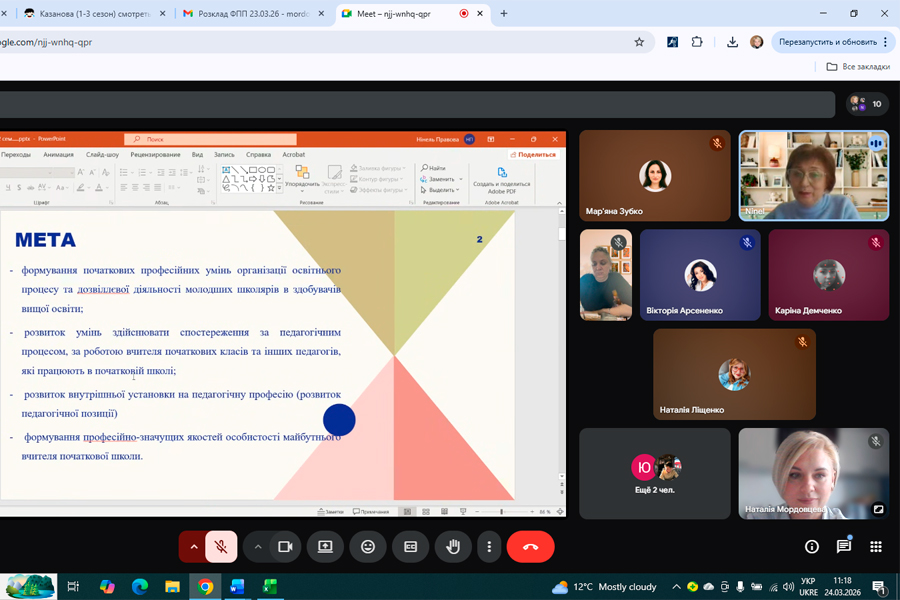Toggle the camera in Meet
Viewport: 900px width, 600px height.
click(285, 547)
